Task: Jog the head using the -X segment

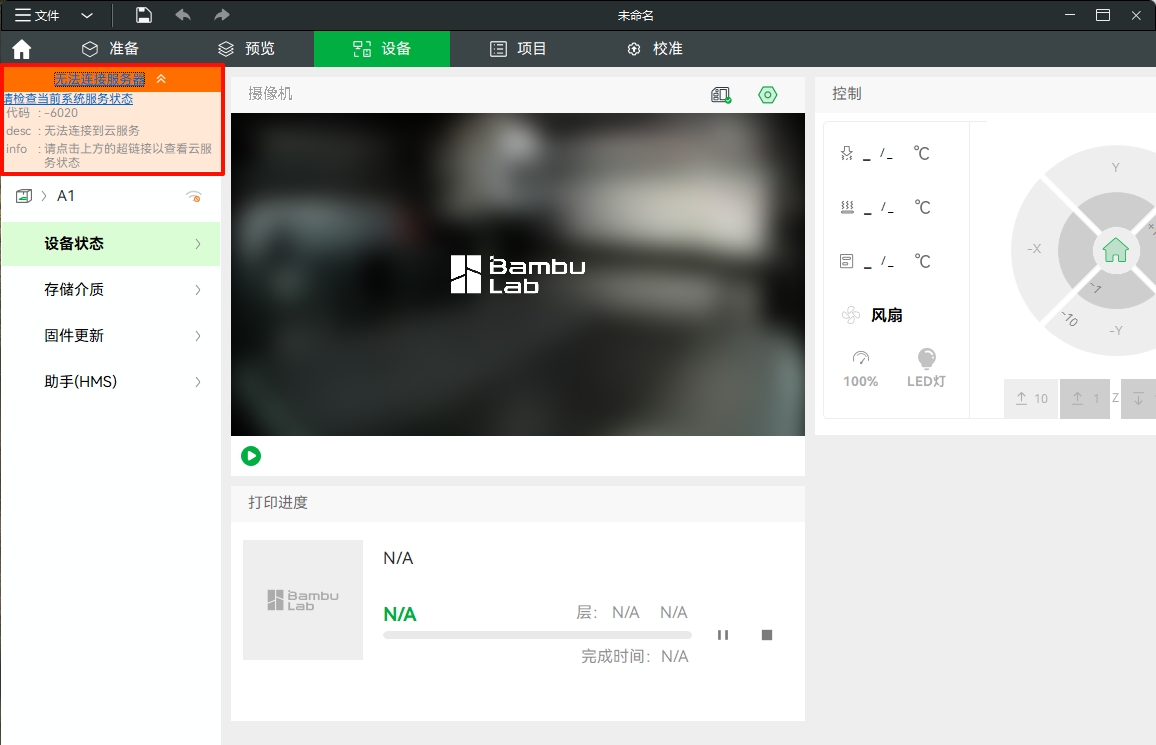Action: point(1034,249)
